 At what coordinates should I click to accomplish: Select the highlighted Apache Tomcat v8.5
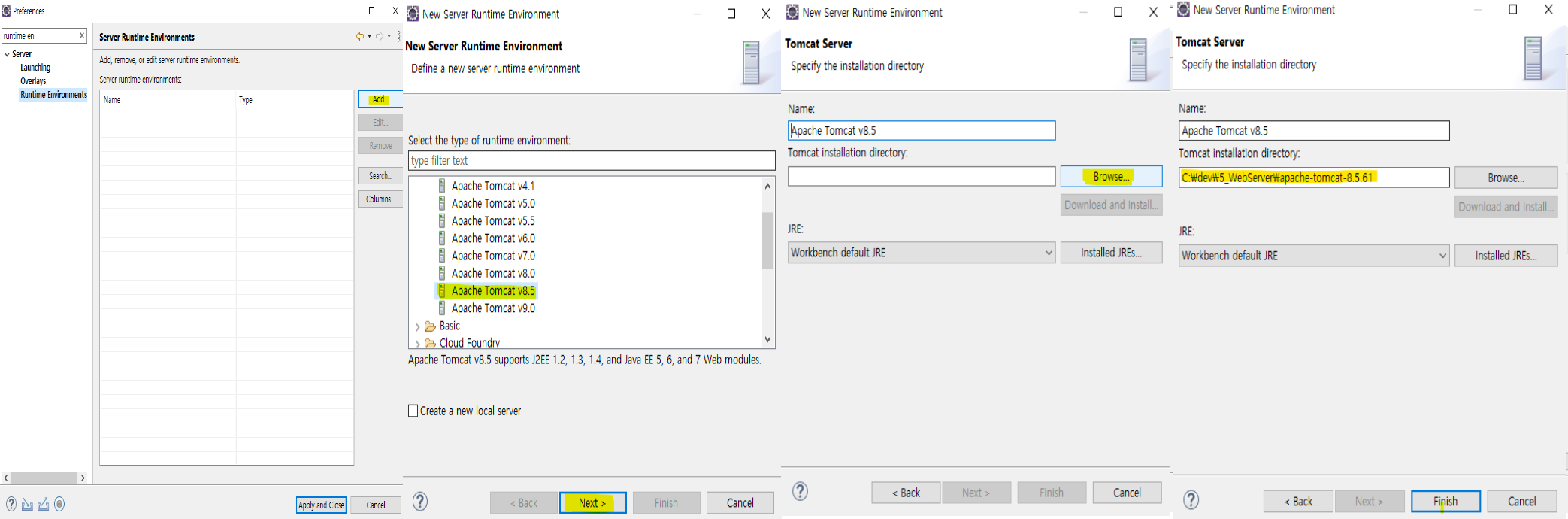(x=493, y=290)
